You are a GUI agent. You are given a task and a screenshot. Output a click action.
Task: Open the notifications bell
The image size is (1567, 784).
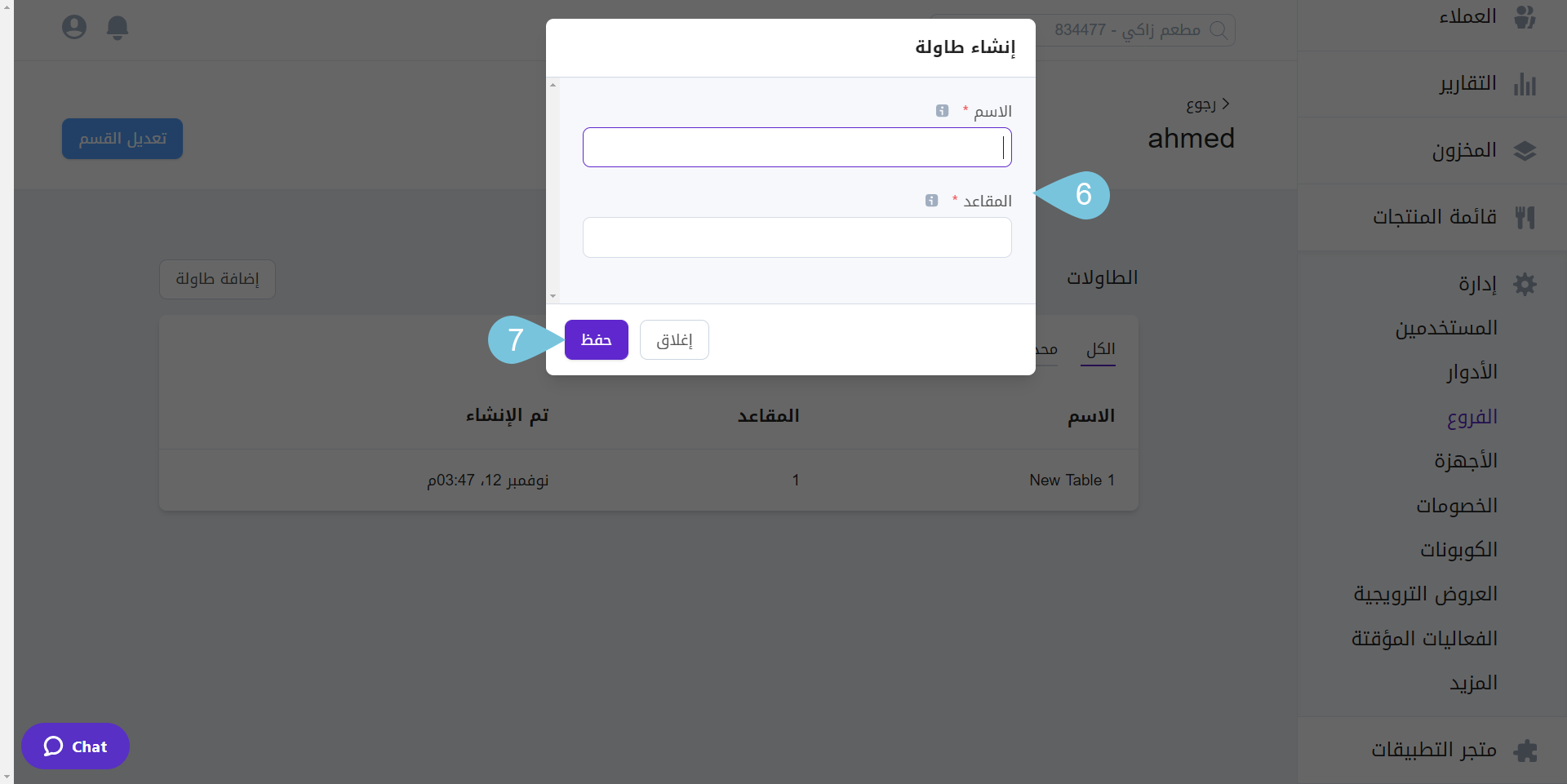(x=118, y=27)
